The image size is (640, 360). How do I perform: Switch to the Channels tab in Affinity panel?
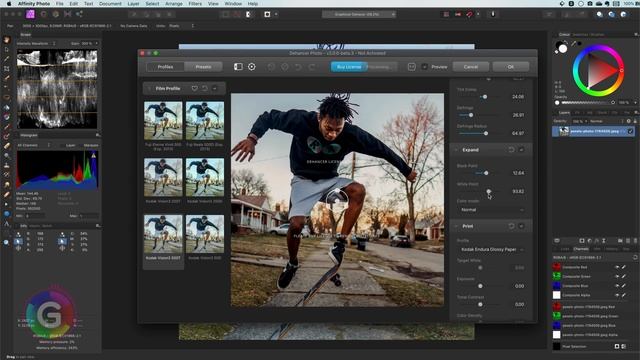(581, 249)
